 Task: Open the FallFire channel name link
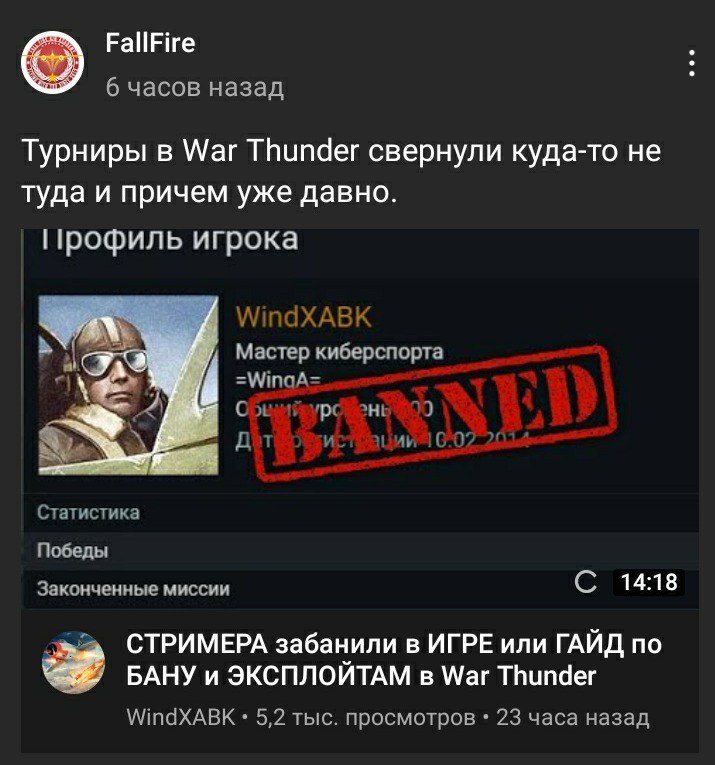coord(150,43)
